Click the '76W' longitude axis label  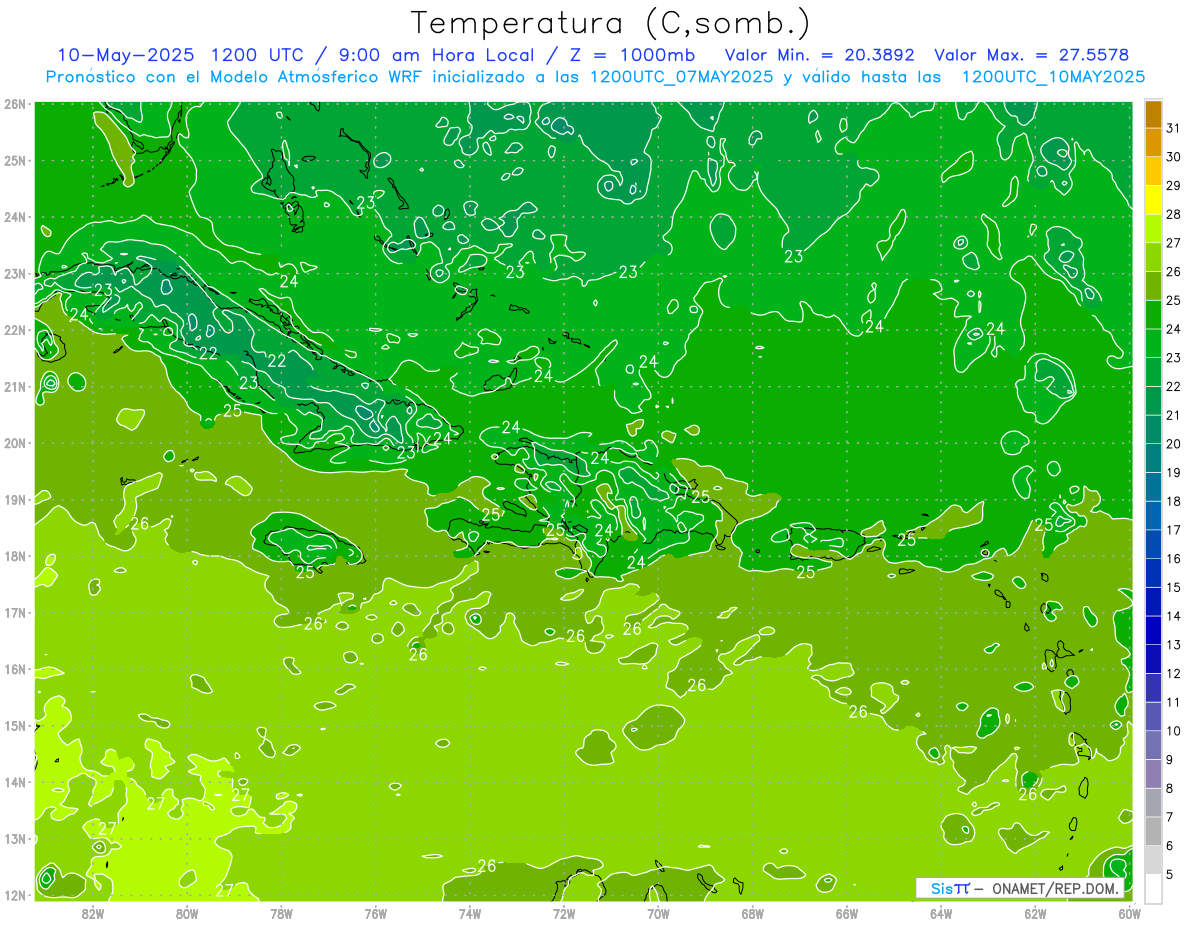(375, 913)
